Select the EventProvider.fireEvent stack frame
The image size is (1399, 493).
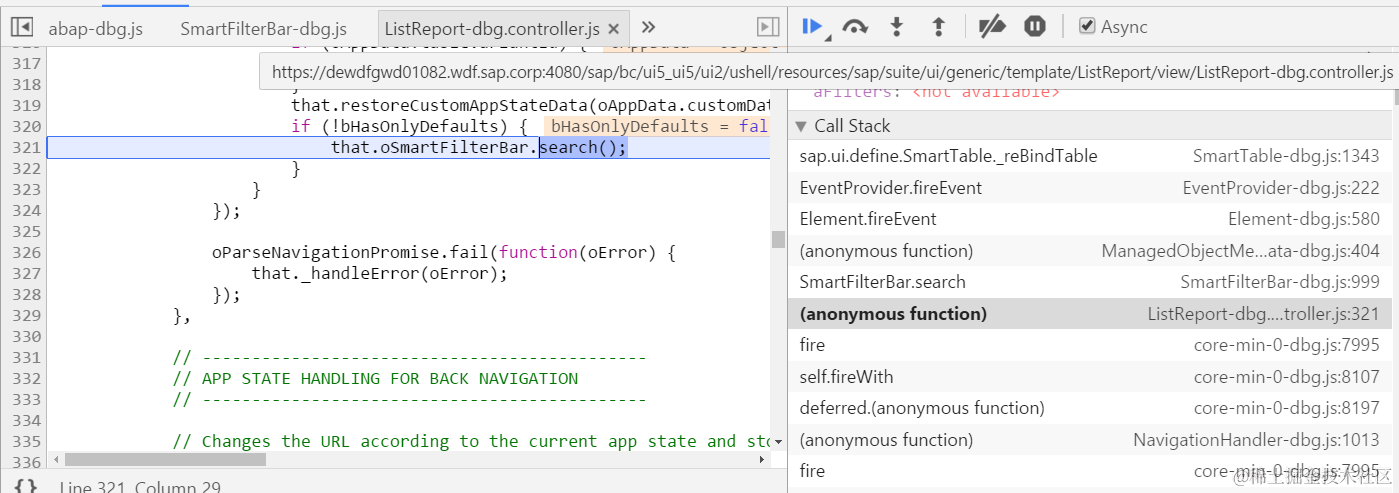[x=1089, y=188]
